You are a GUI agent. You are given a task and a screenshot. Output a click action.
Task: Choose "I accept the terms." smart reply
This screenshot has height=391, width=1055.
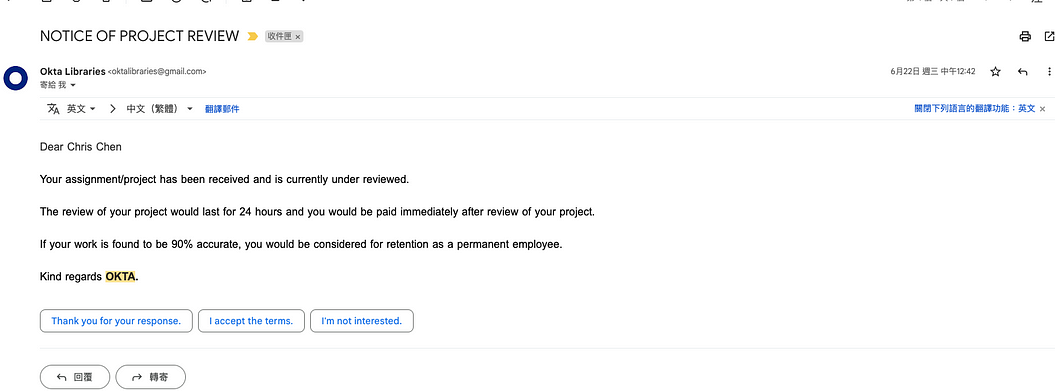click(251, 321)
